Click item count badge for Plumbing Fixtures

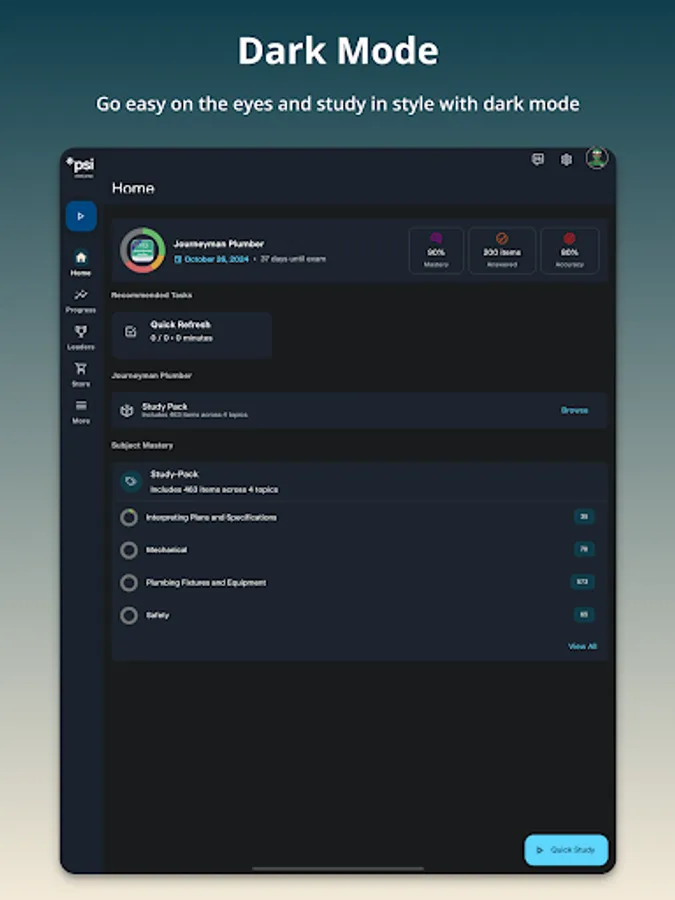click(582, 582)
